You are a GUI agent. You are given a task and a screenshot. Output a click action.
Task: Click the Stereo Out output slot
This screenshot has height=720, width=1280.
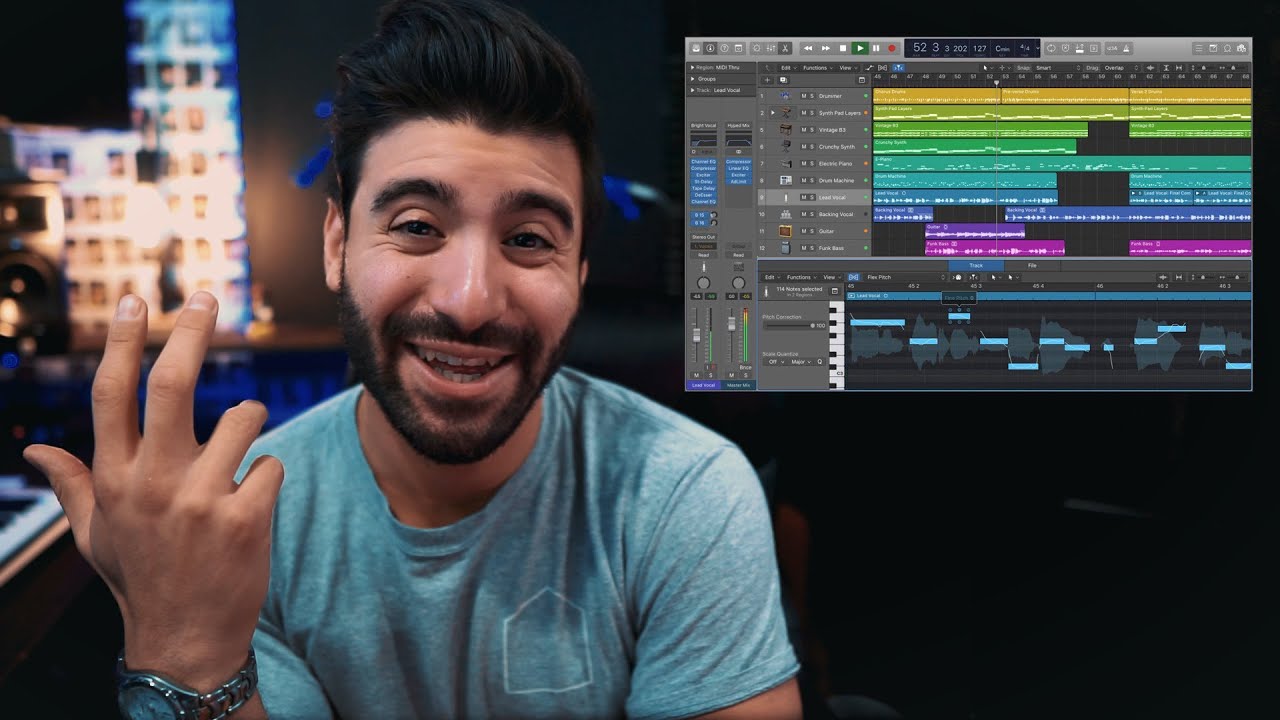(x=704, y=237)
